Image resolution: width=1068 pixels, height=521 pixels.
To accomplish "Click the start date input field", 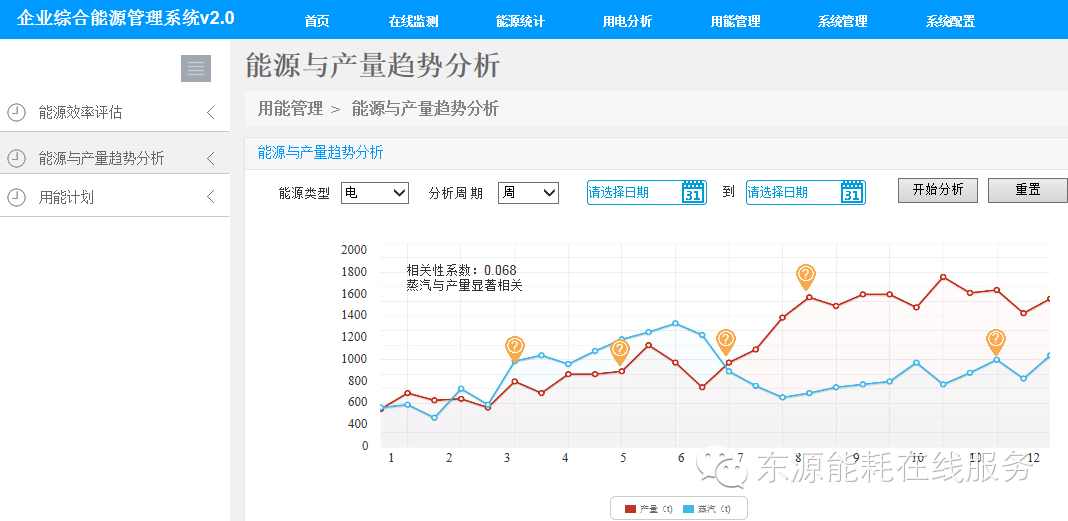I will (x=633, y=192).
